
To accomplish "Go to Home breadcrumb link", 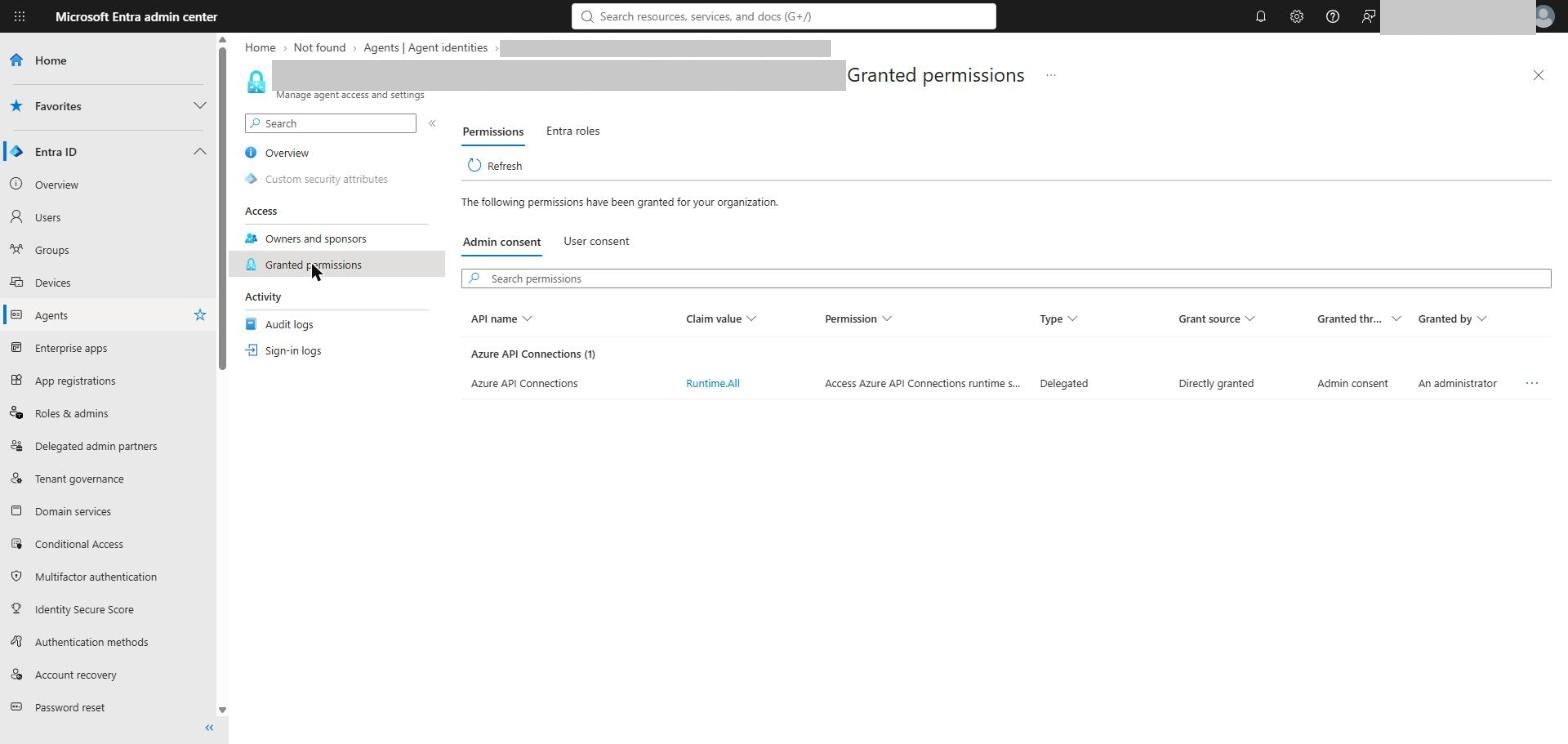I will point(260,48).
